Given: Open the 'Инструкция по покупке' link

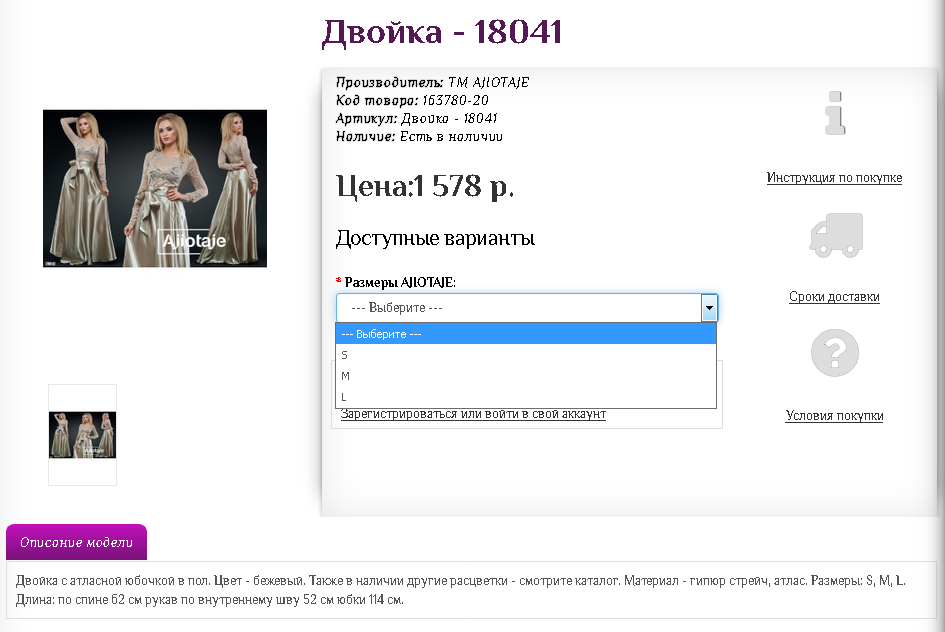Looking at the screenshot, I should pos(834,177).
